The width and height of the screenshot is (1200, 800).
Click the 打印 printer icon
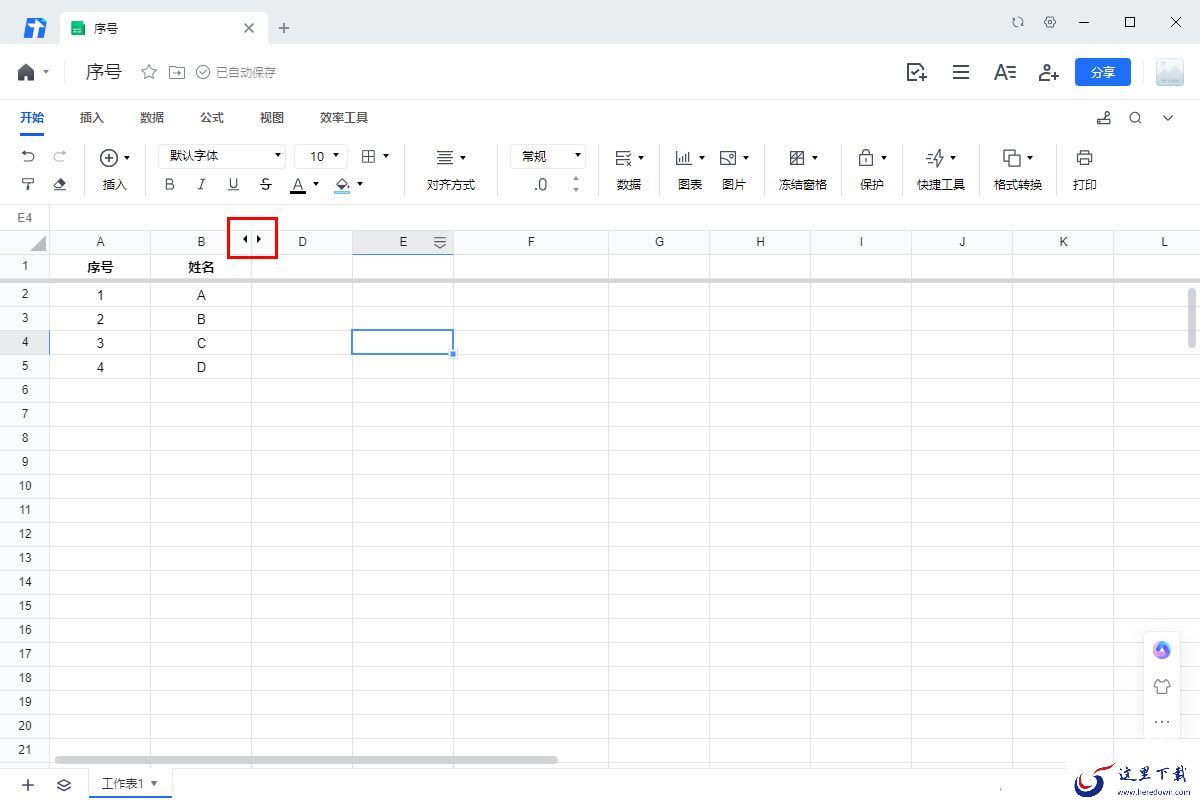tap(1085, 158)
